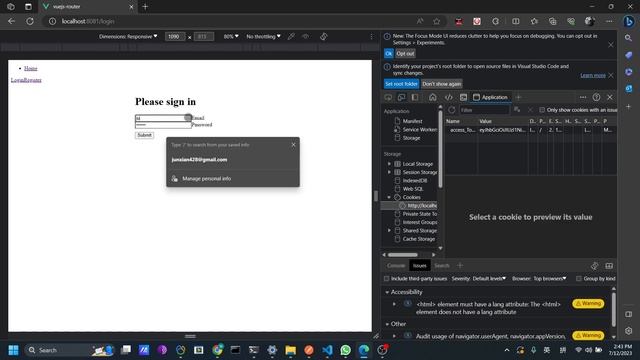640x360 pixels.
Task: Refresh the cookies table
Action: 451,110
